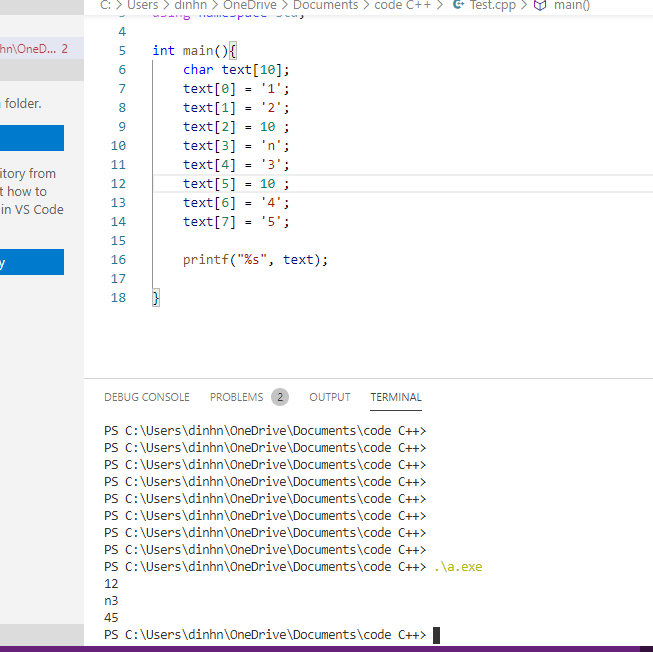Image resolution: width=653 pixels, height=652 pixels.
Task: Open the Documents breadcrumb folder list
Action: tap(325, 5)
